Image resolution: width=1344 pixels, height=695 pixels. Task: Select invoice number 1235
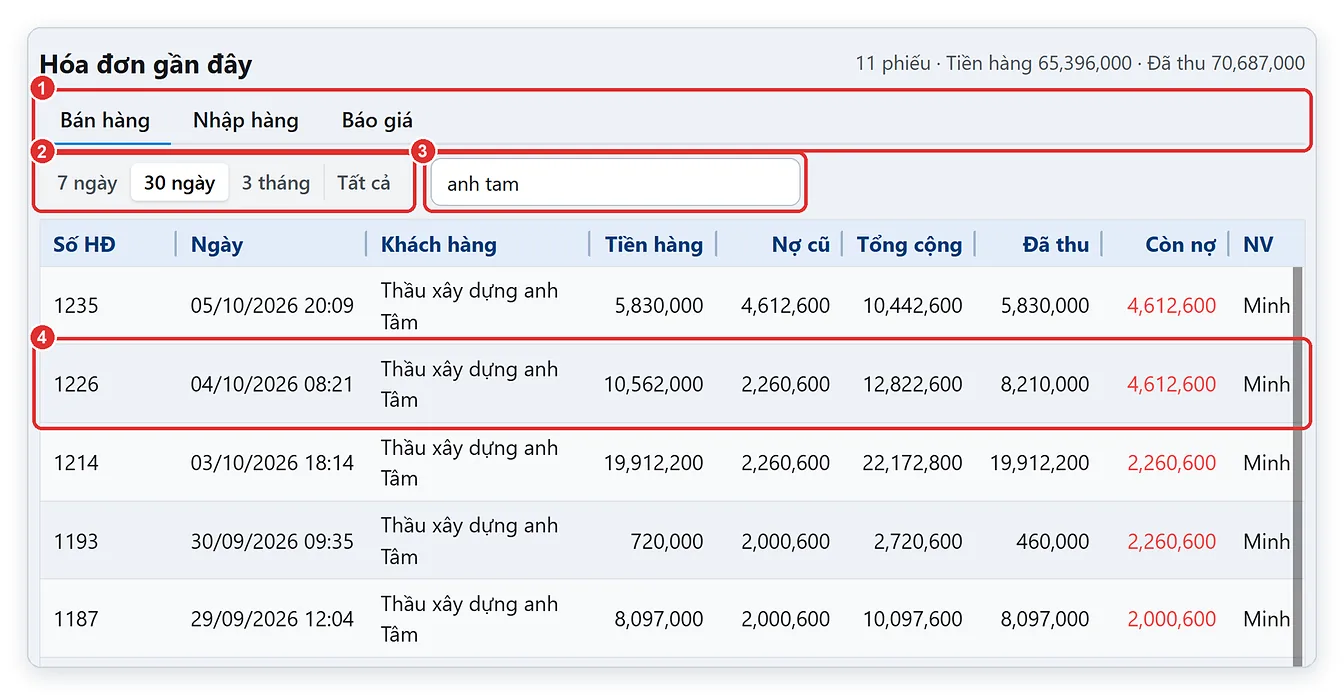[76, 306]
